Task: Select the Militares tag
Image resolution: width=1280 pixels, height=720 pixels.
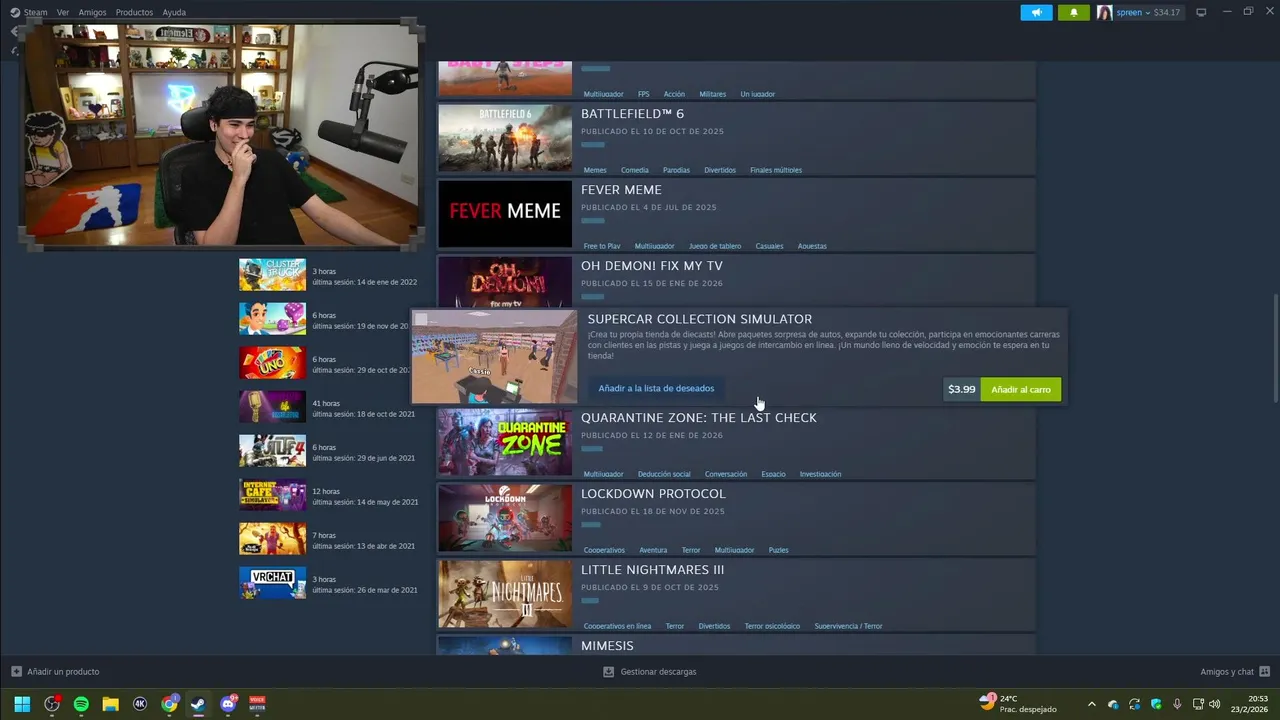Action: click(712, 94)
